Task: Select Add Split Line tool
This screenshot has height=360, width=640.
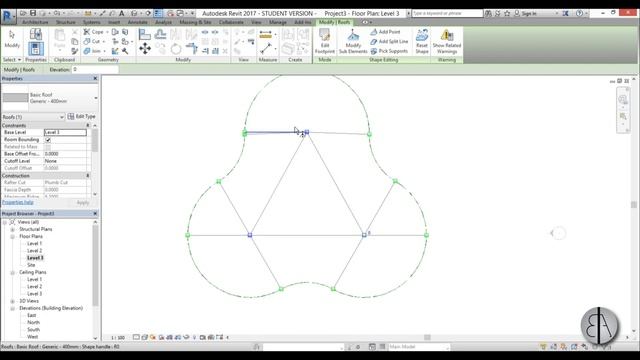Action: click(389, 41)
